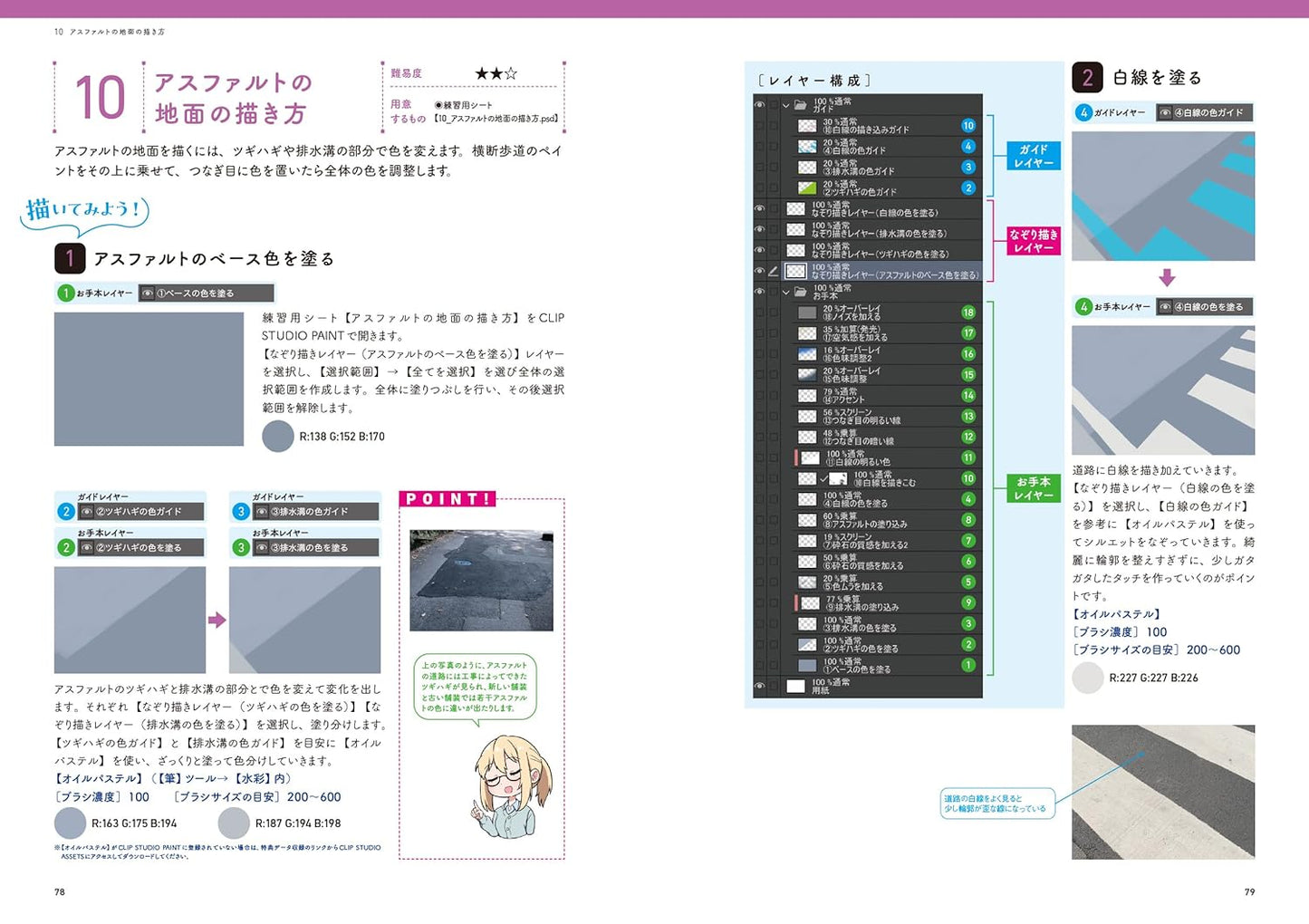Click the green number 18 badge beside ノイズを加える

coord(968,313)
